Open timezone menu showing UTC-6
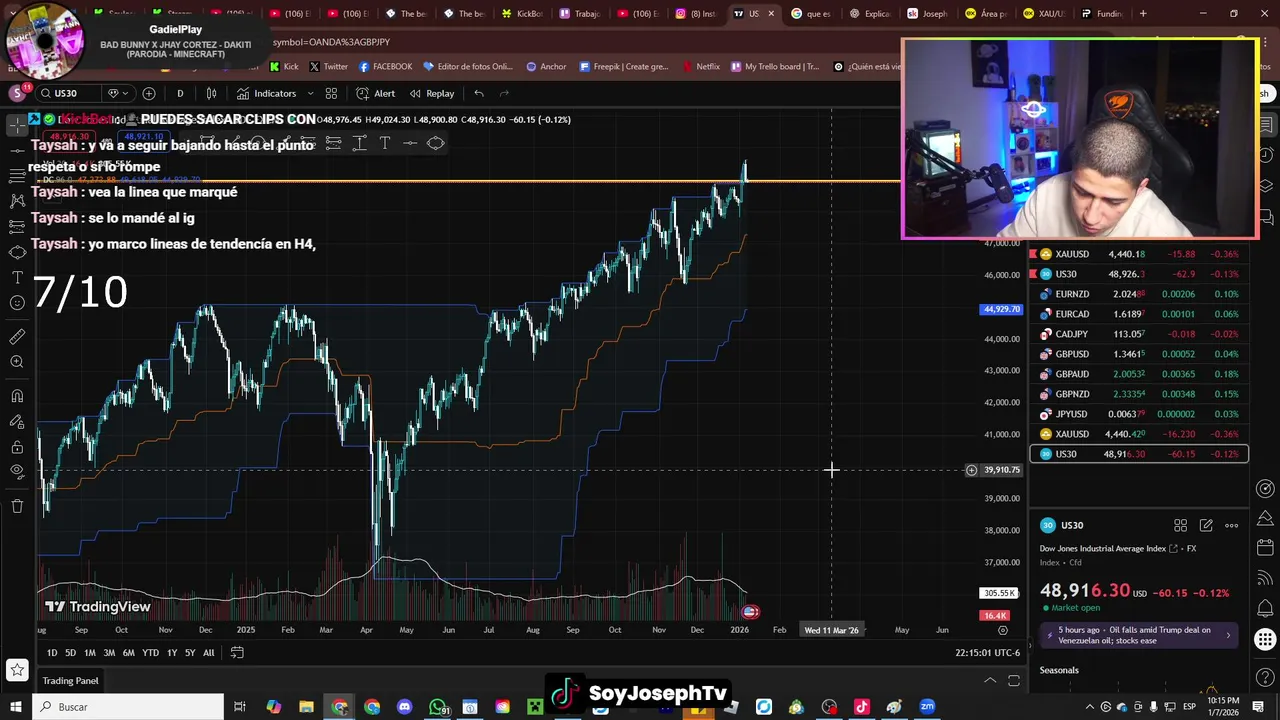 click(987, 653)
